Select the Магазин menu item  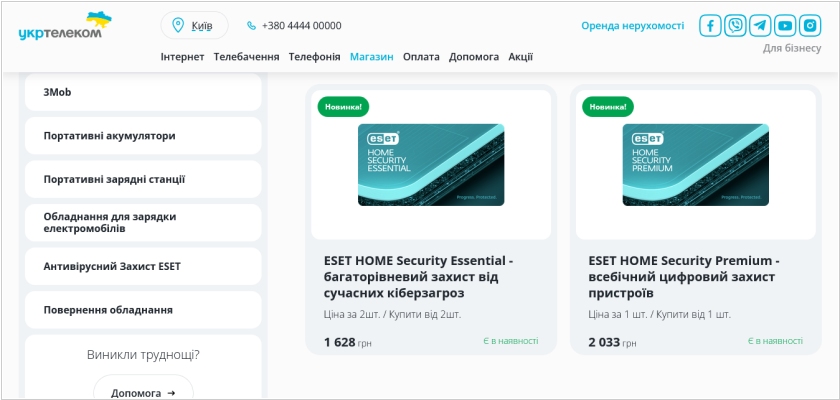372,57
